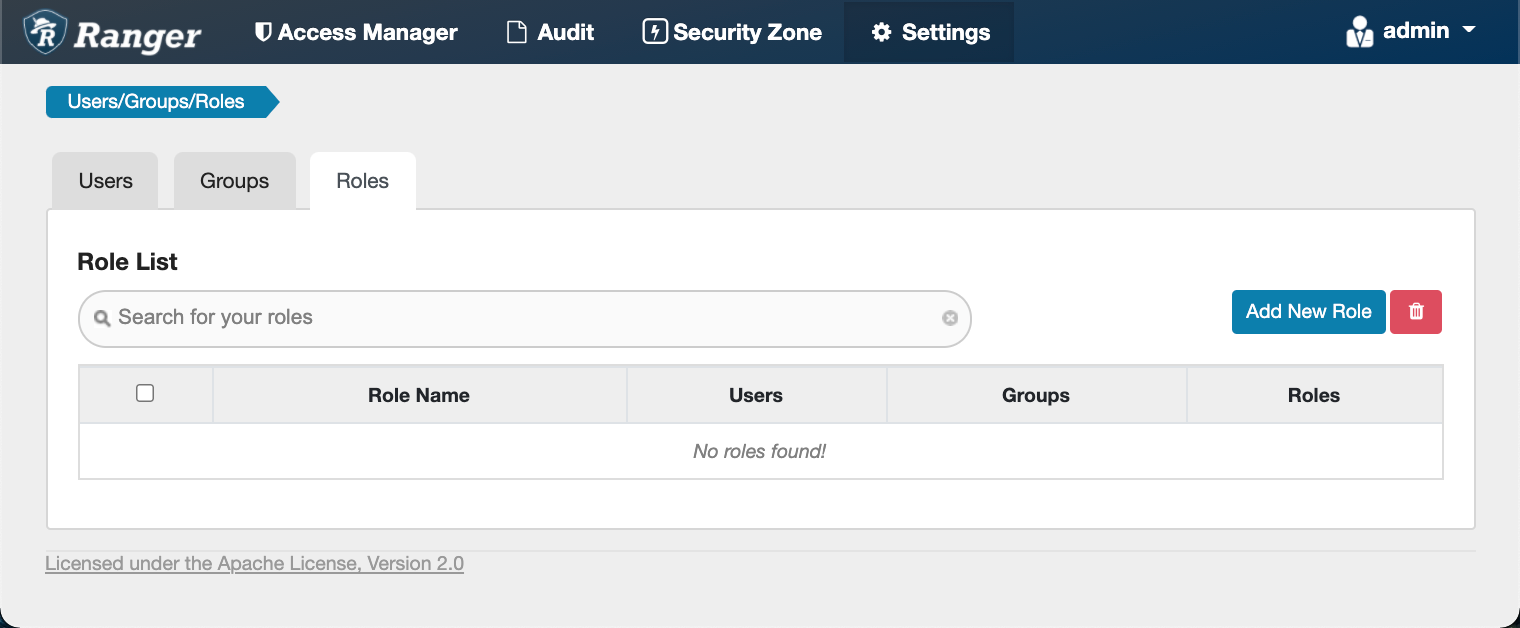Delete selected roles using the trash icon
This screenshot has height=628, width=1520.
pyautogui.click(x=1416, y=311)
